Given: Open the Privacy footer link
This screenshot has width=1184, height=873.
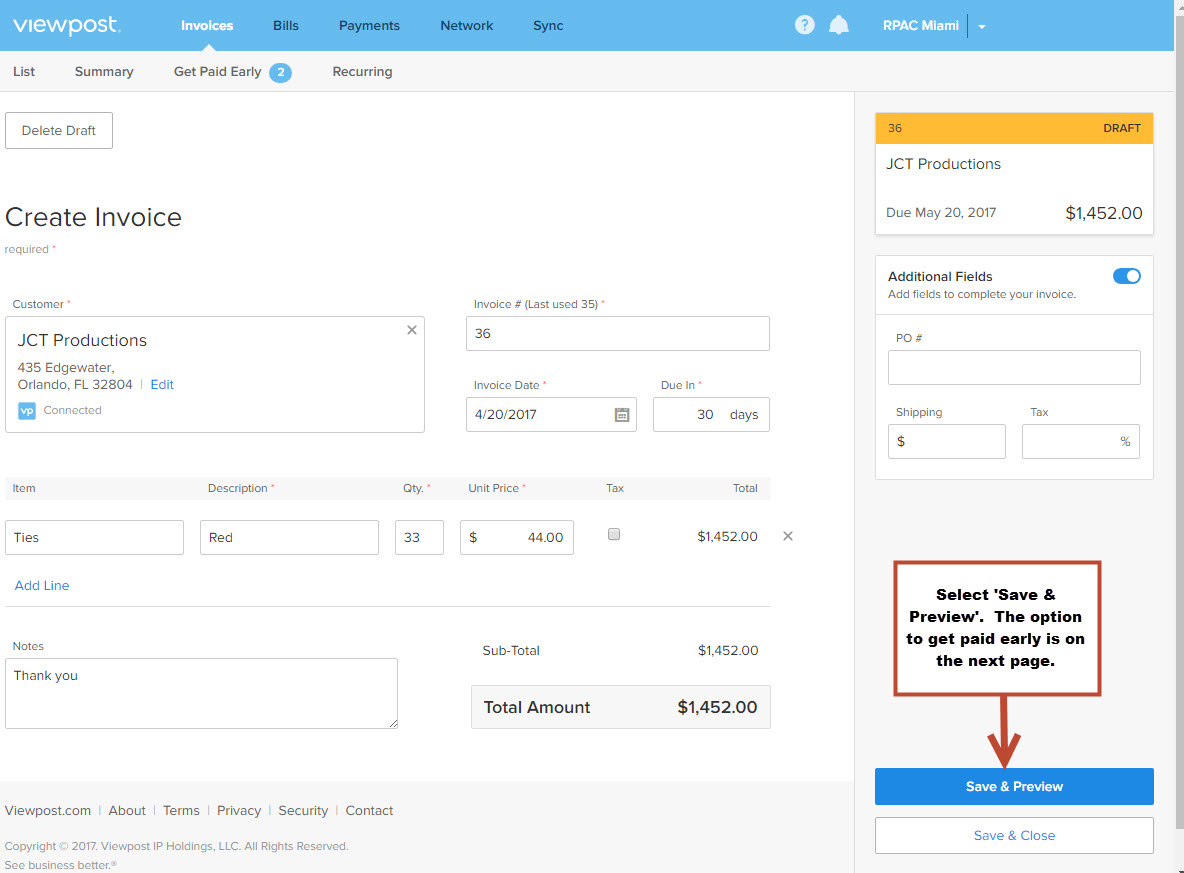Looking at the screenshot, I should 239,810.
